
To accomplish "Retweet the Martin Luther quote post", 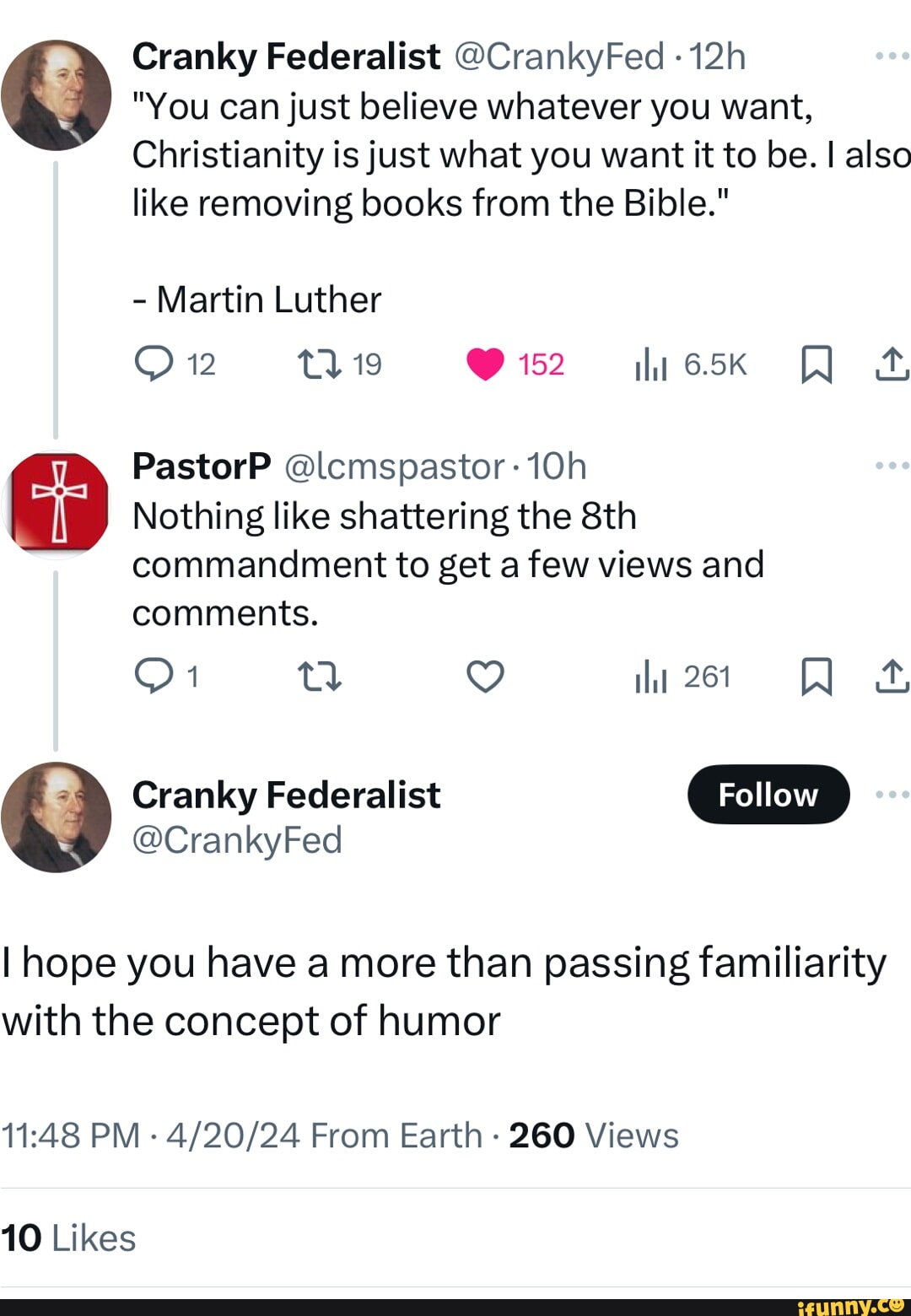I will [321, 364].
